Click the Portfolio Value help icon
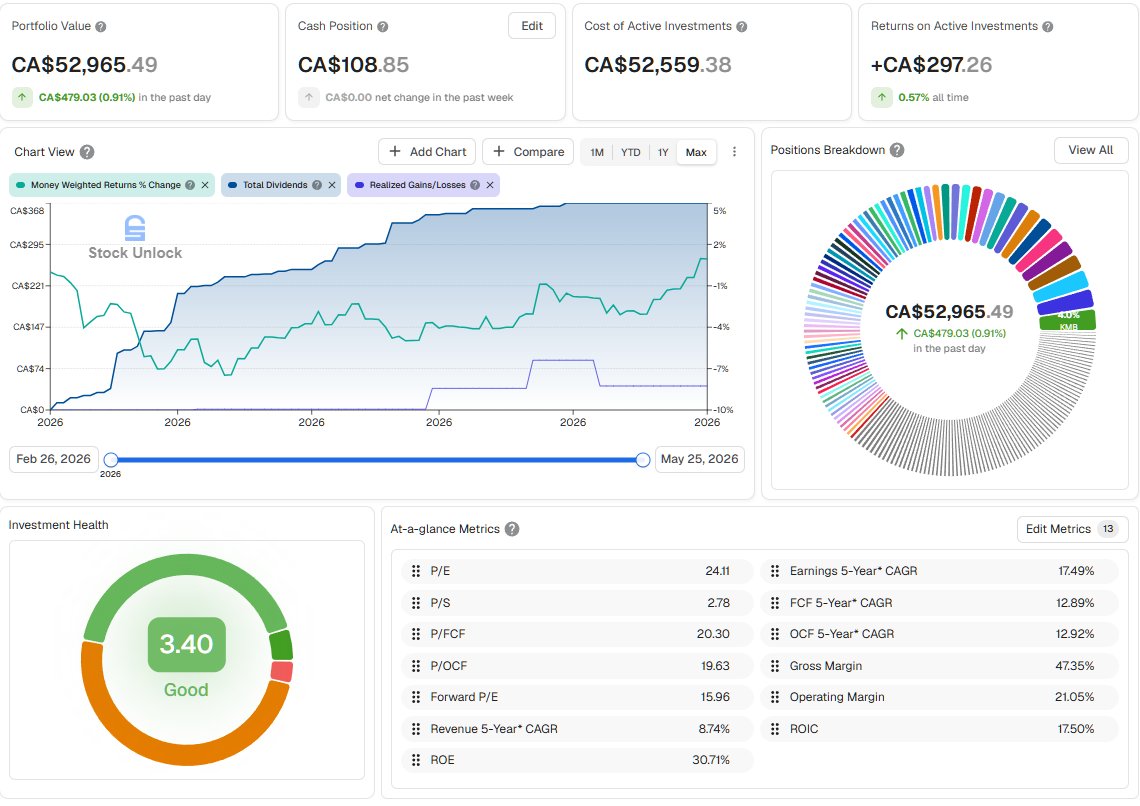Image resolution: width=1140 pixels, height=806 pixels. pos(101,27)
